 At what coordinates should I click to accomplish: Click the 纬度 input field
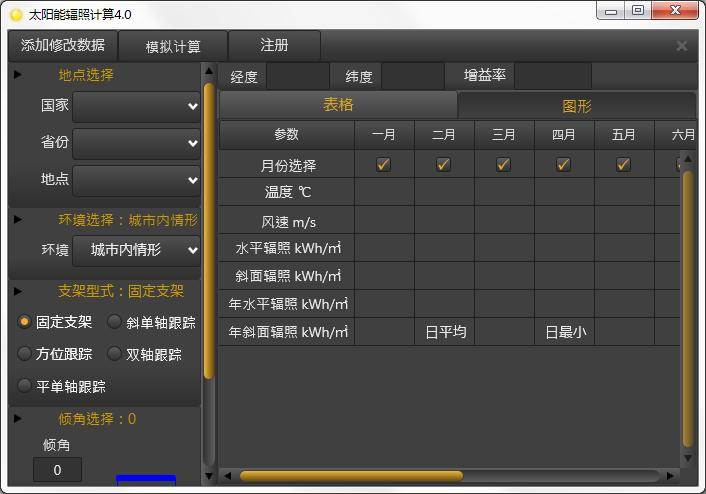point(412,76)
